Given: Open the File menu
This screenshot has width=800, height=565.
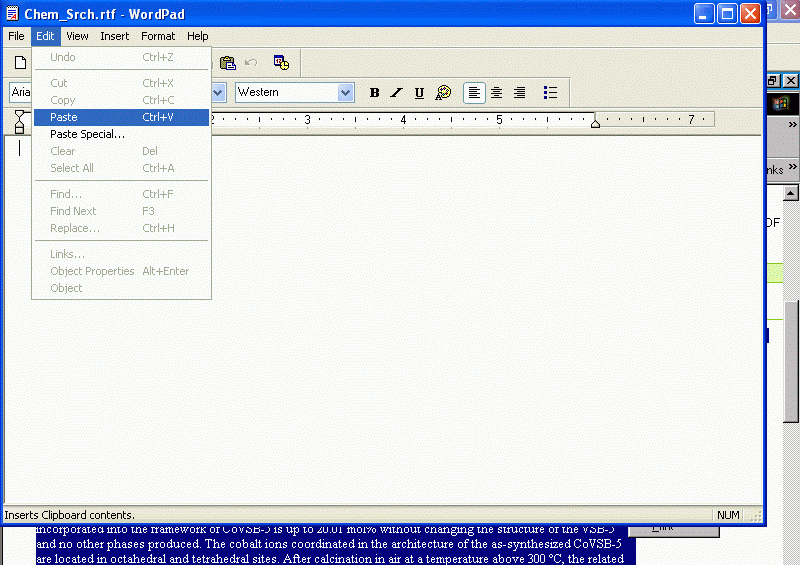Looking at the screenshot, I should click(x=16, y=36).
